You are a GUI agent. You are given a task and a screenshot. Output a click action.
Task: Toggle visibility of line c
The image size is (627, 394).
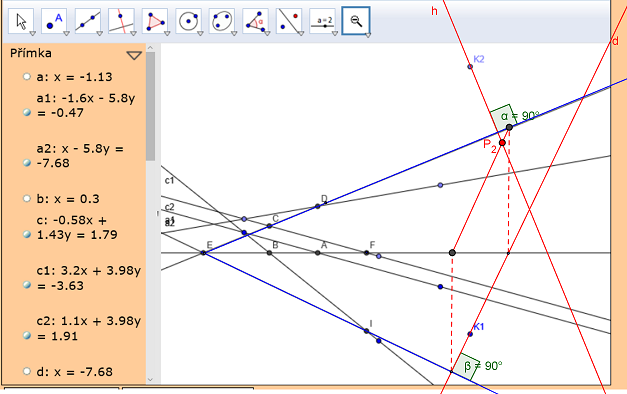(x=27, y=234)
